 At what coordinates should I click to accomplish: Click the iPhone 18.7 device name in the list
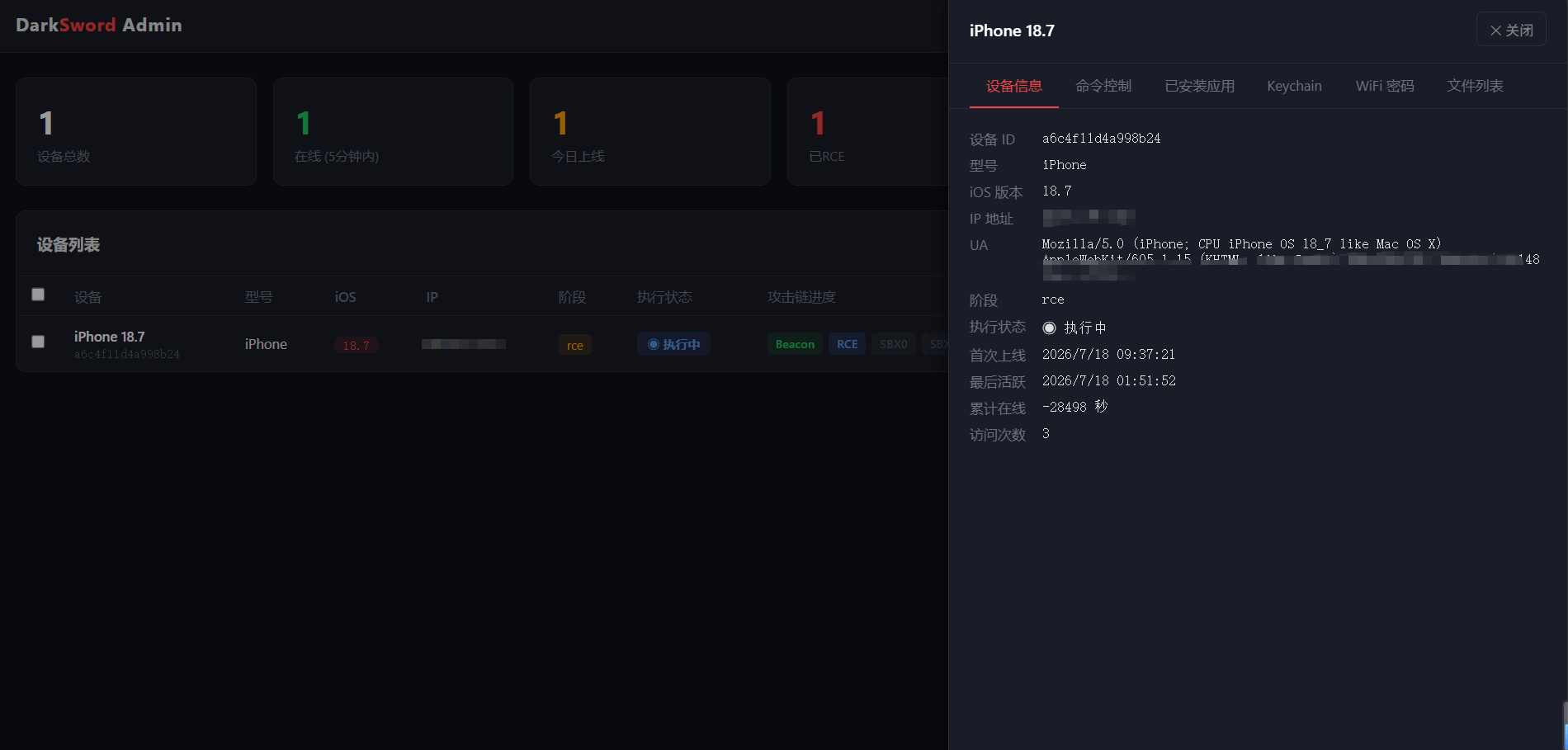(x=109, y=337)
